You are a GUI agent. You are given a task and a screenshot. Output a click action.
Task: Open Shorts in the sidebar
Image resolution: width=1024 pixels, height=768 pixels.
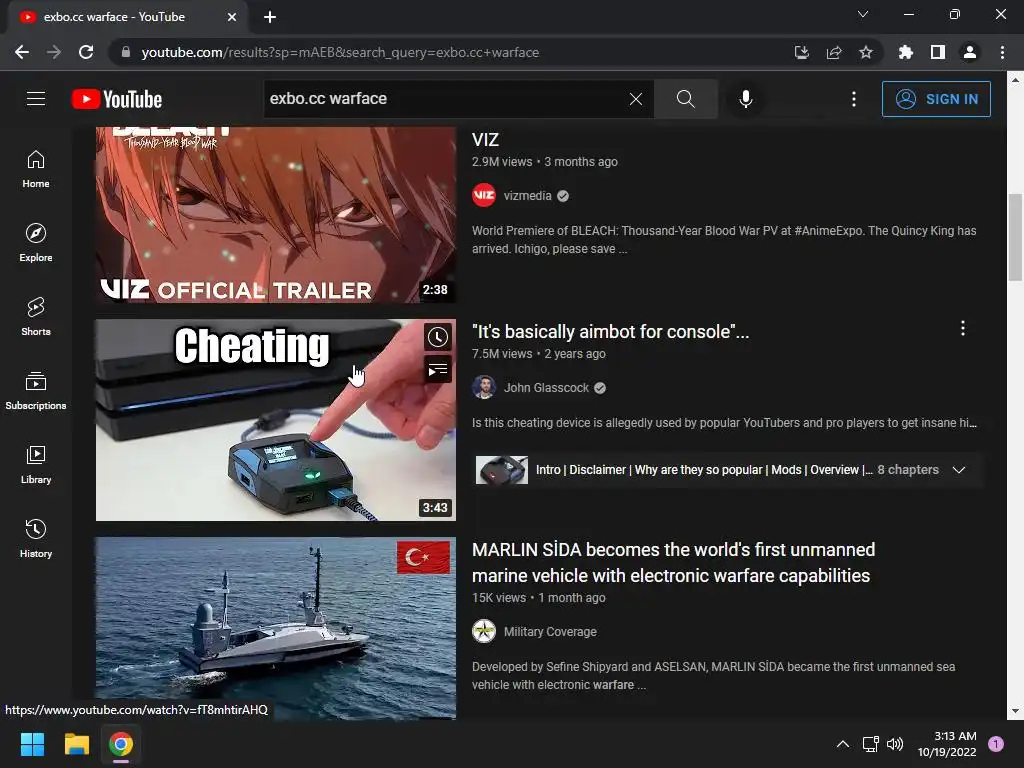coord(36,317)
